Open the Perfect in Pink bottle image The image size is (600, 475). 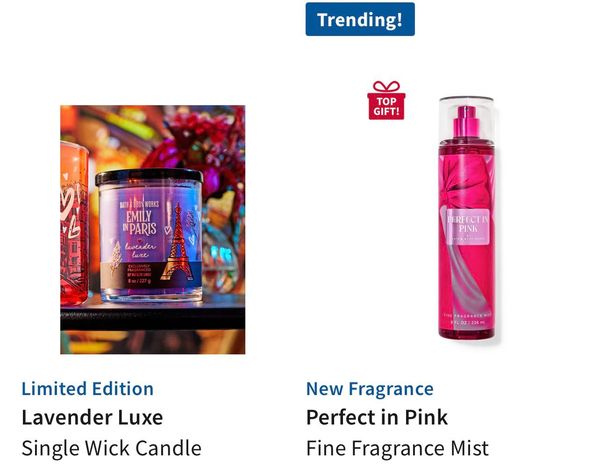[x=467, y=218]
